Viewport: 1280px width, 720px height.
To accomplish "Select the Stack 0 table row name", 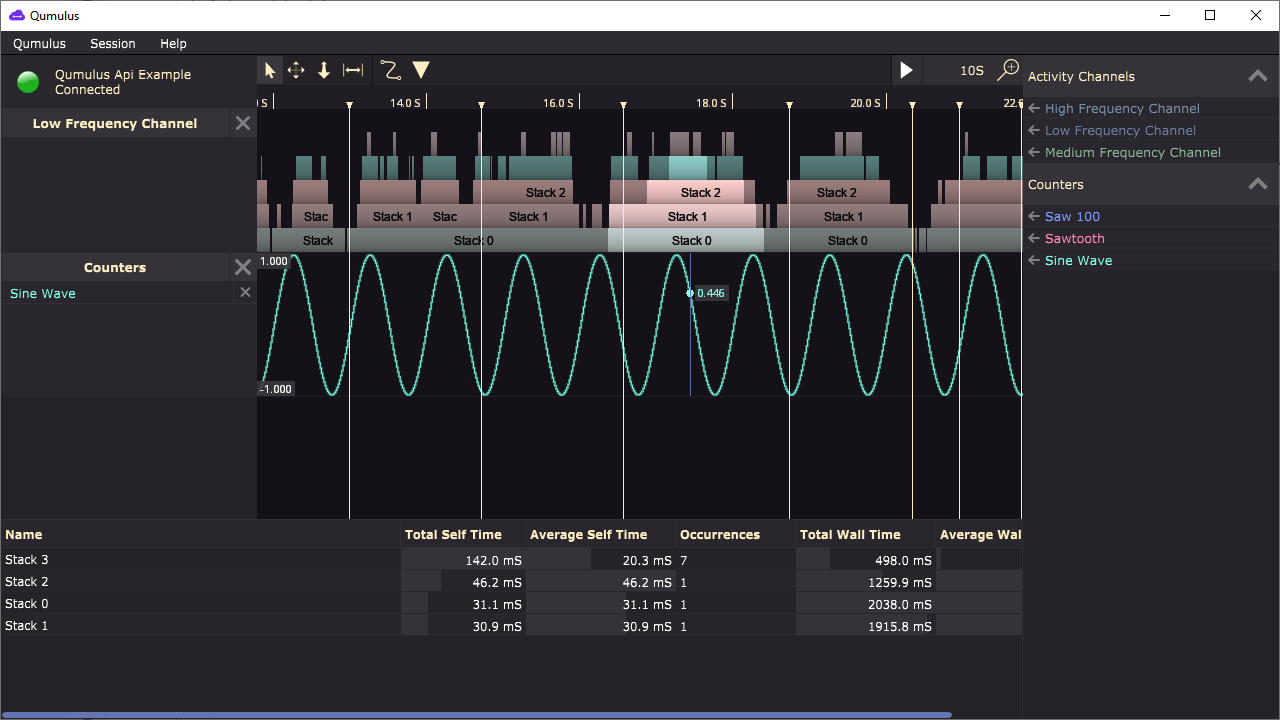I will coord(27,604).
